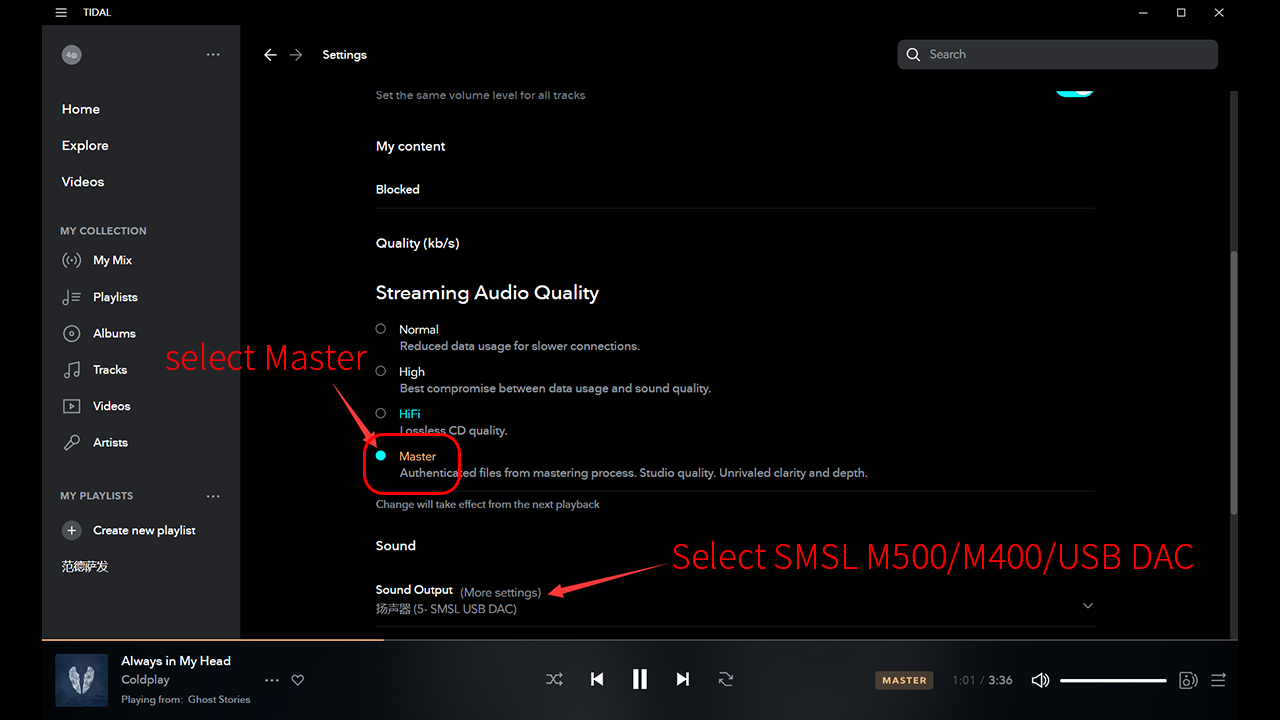Minimize the TIDAL window
This screenshot has height=720, width=1280.
[1143, 13]
